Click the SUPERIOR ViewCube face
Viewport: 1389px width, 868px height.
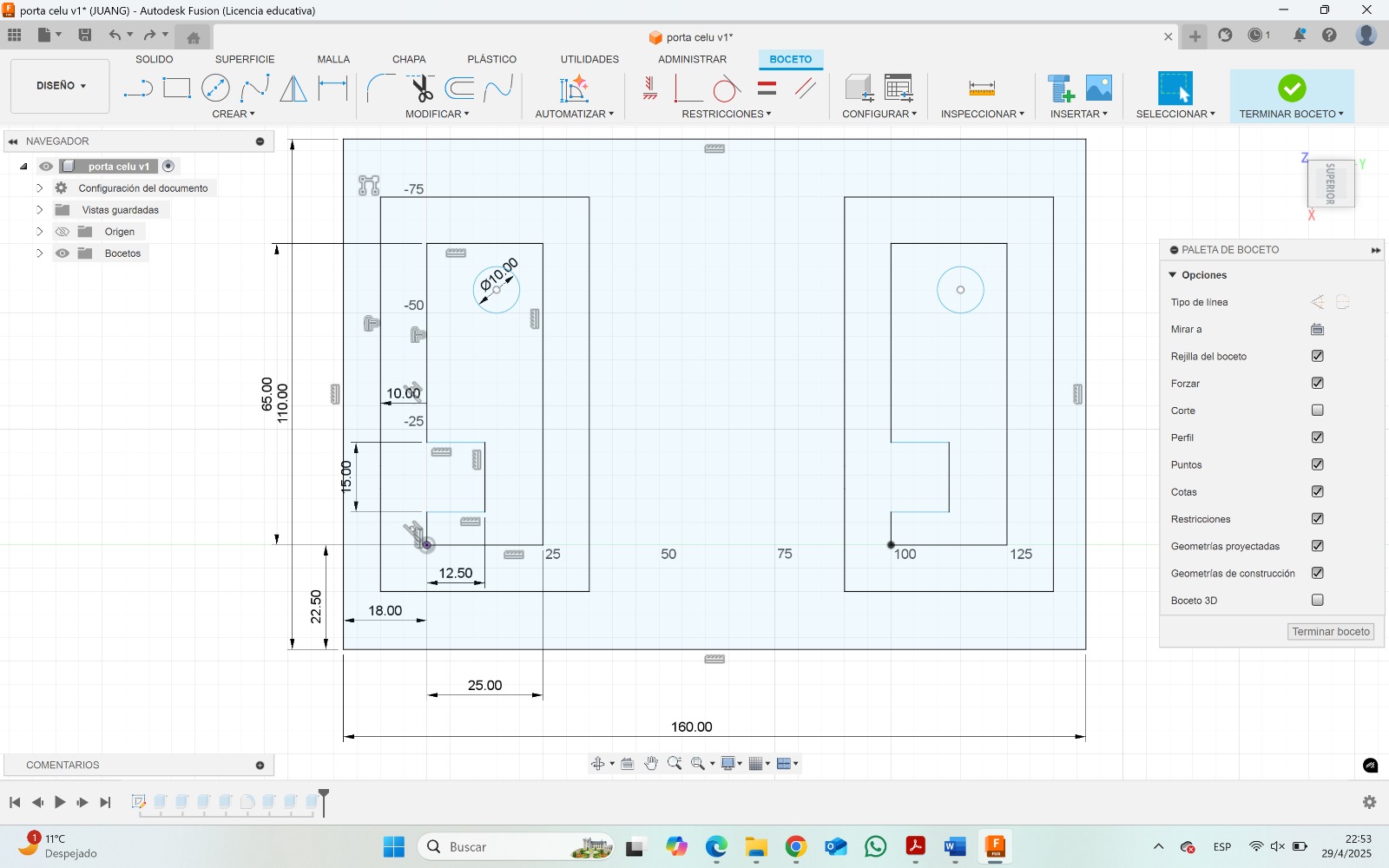click(x=1331, y=183)
